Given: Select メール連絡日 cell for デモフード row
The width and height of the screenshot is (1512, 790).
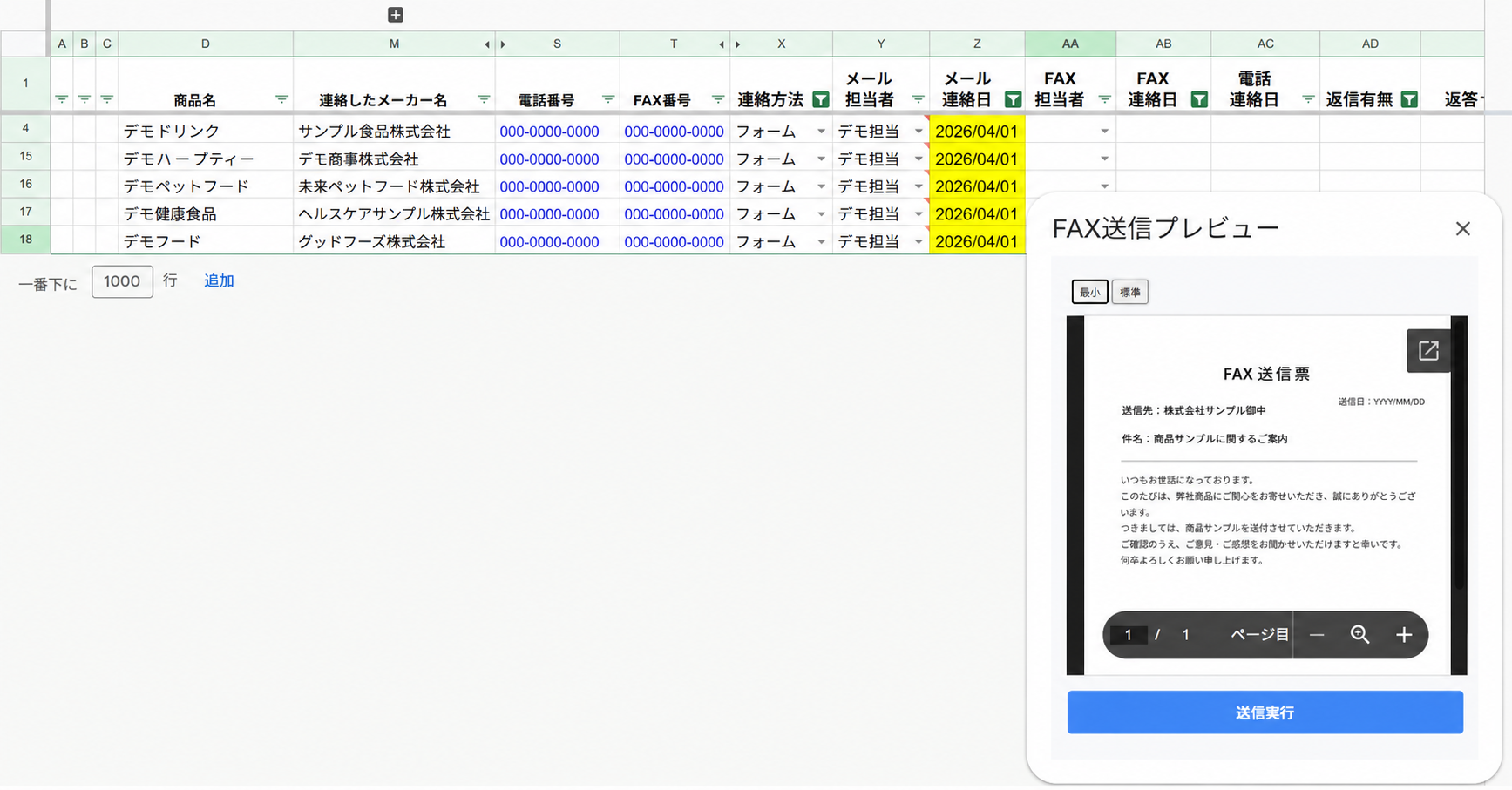Looking at the screenshot, I should [977, 241].
